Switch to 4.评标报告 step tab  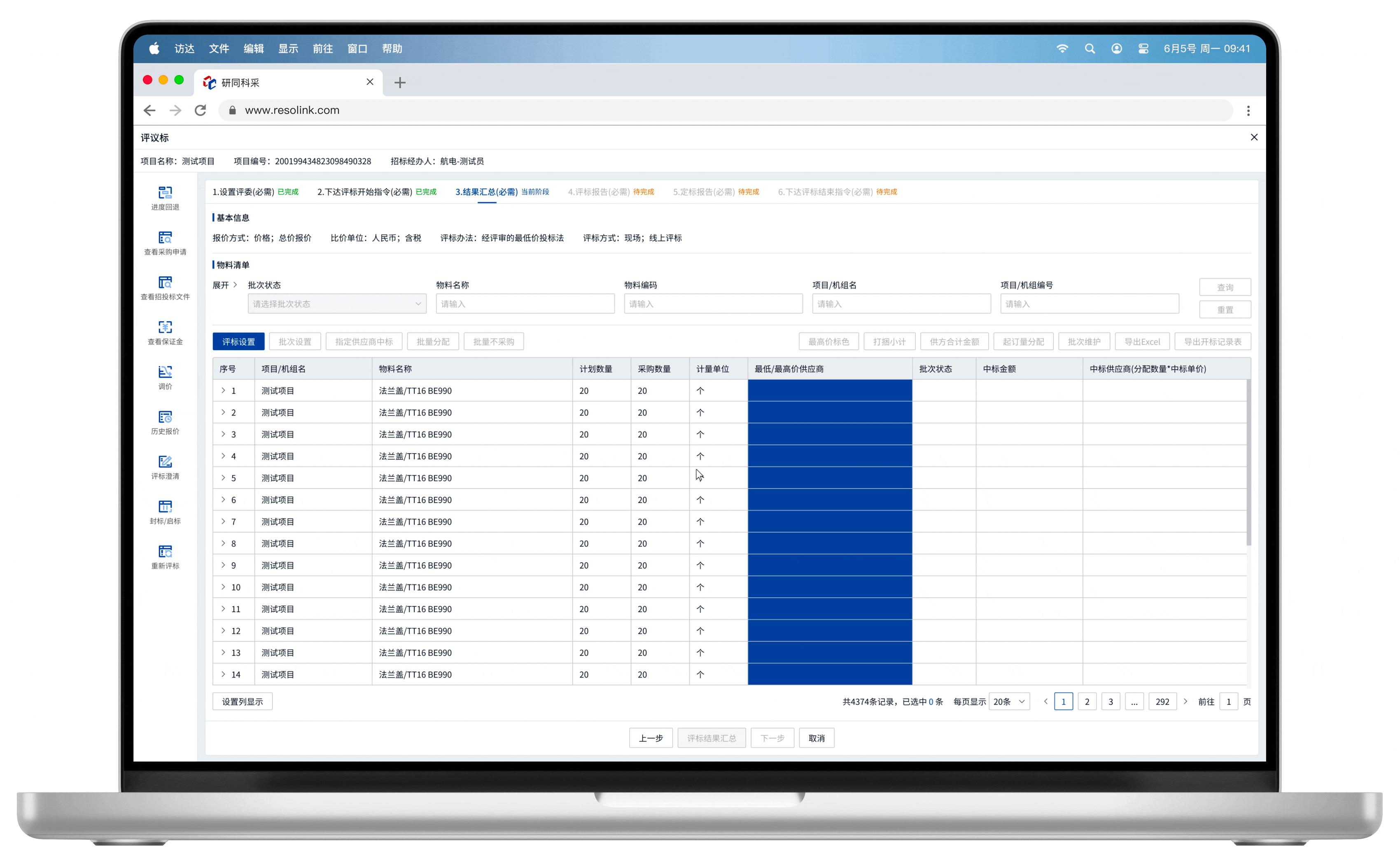(611, 192)
